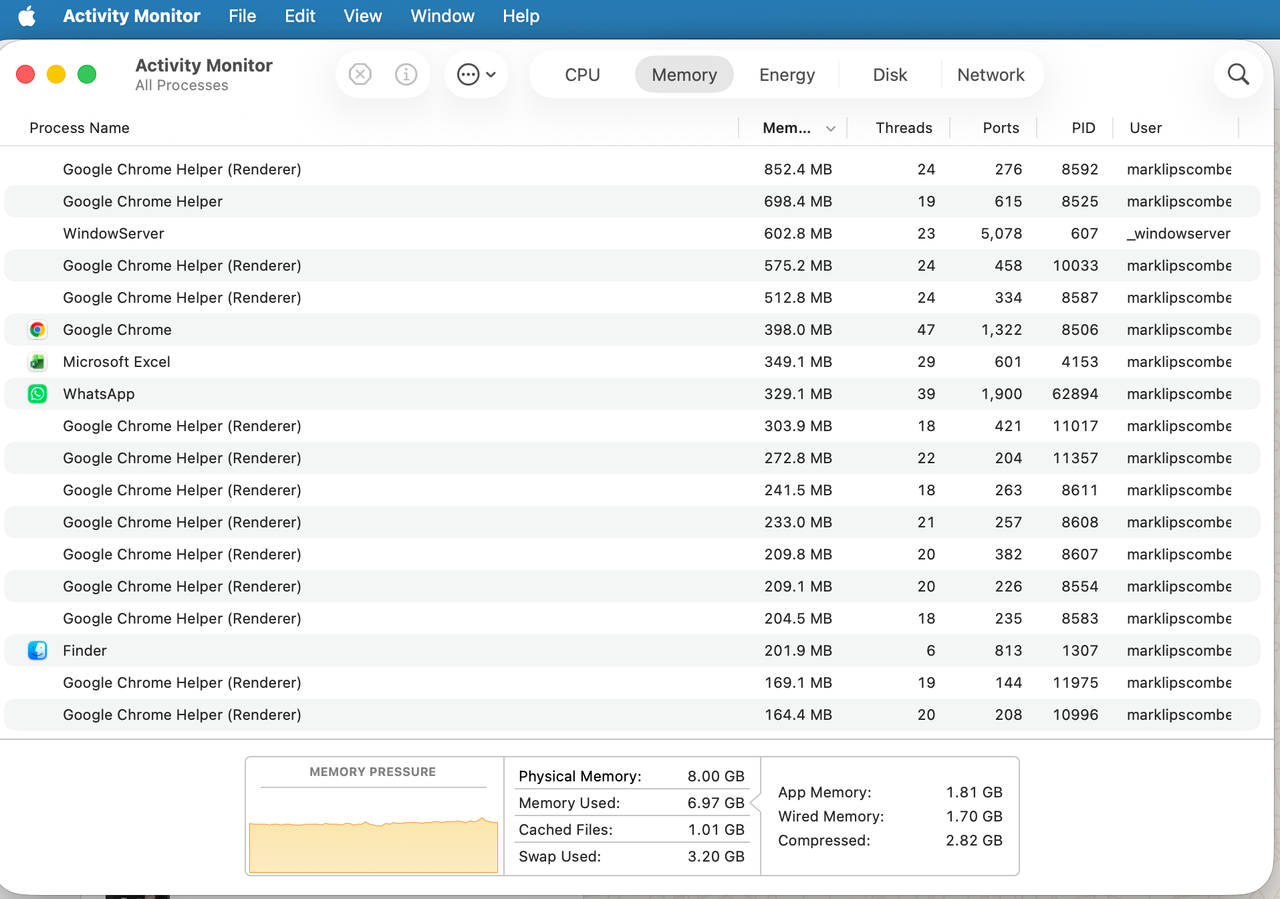Click the _windowserver user cell

[1179, 234]
